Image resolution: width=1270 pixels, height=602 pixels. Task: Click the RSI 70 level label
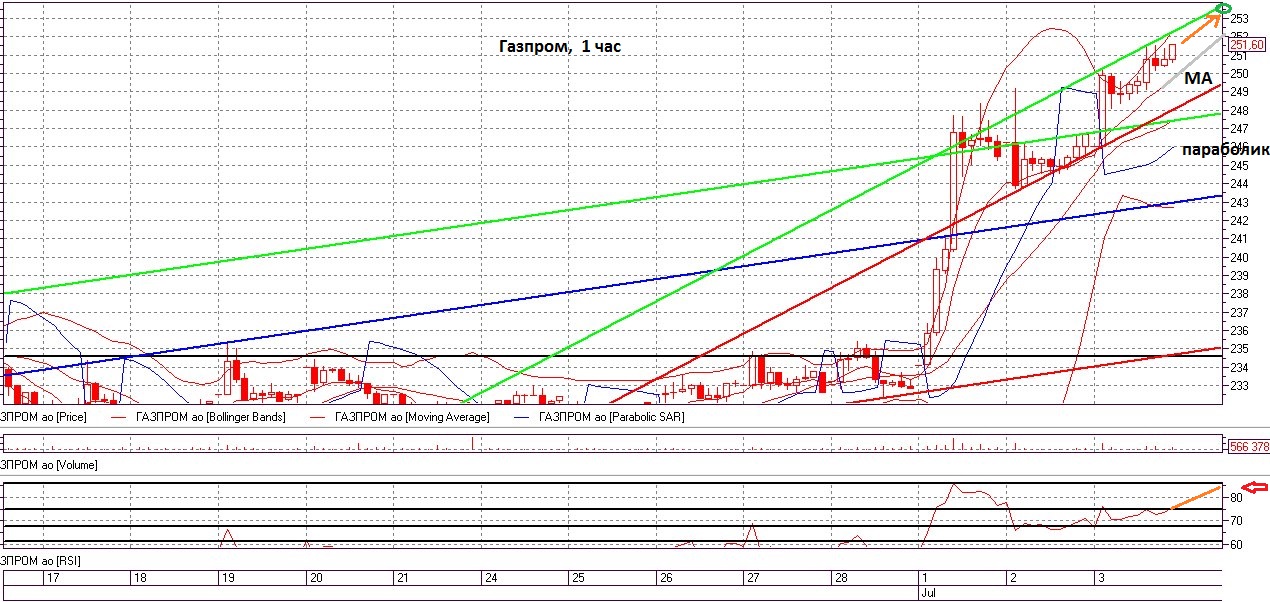click(x=1236, y=521)
